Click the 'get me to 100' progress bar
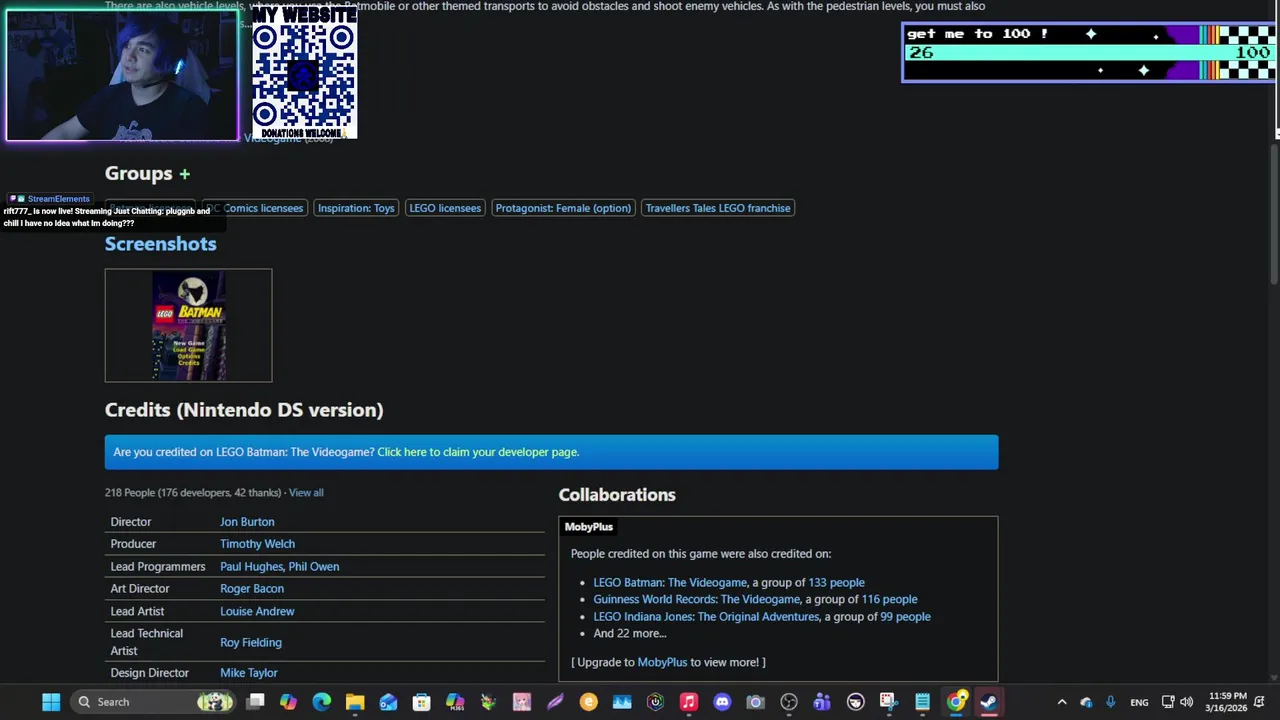Screen dimensions: 1280x720 coord(1088,53)
